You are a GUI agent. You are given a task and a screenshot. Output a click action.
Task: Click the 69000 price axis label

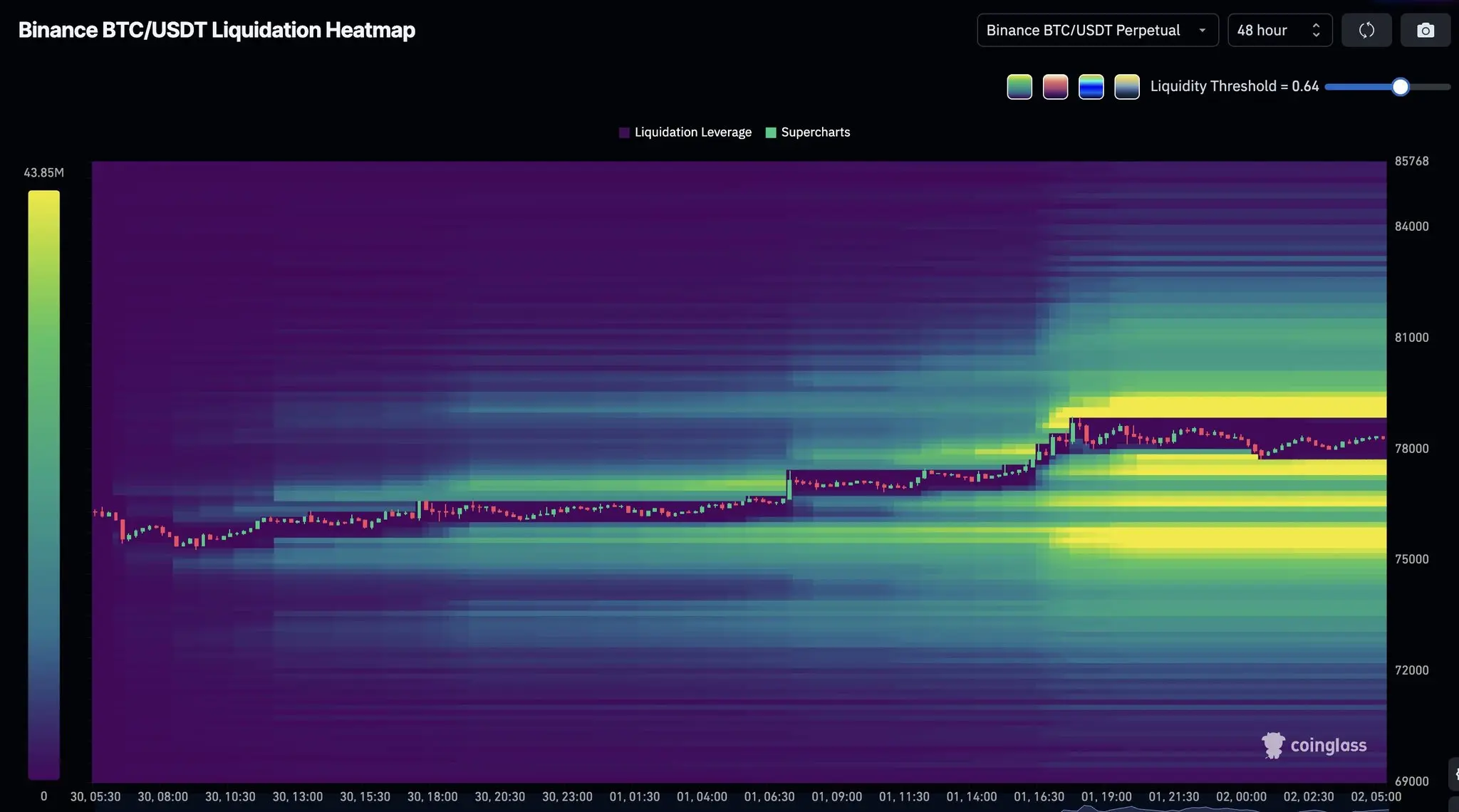(x=1411, y=781)
